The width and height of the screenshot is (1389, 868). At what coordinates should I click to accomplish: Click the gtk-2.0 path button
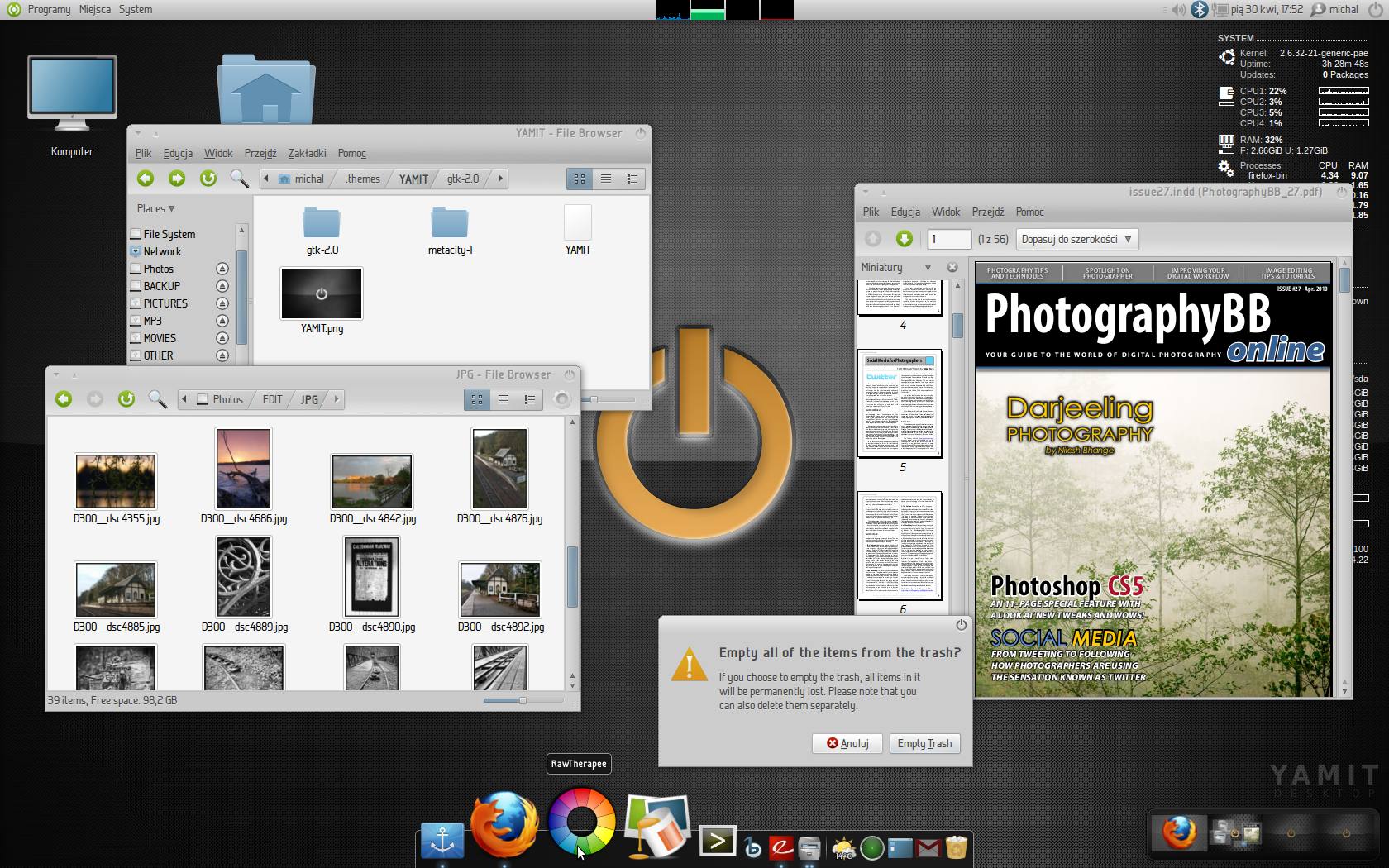(463, 179)
